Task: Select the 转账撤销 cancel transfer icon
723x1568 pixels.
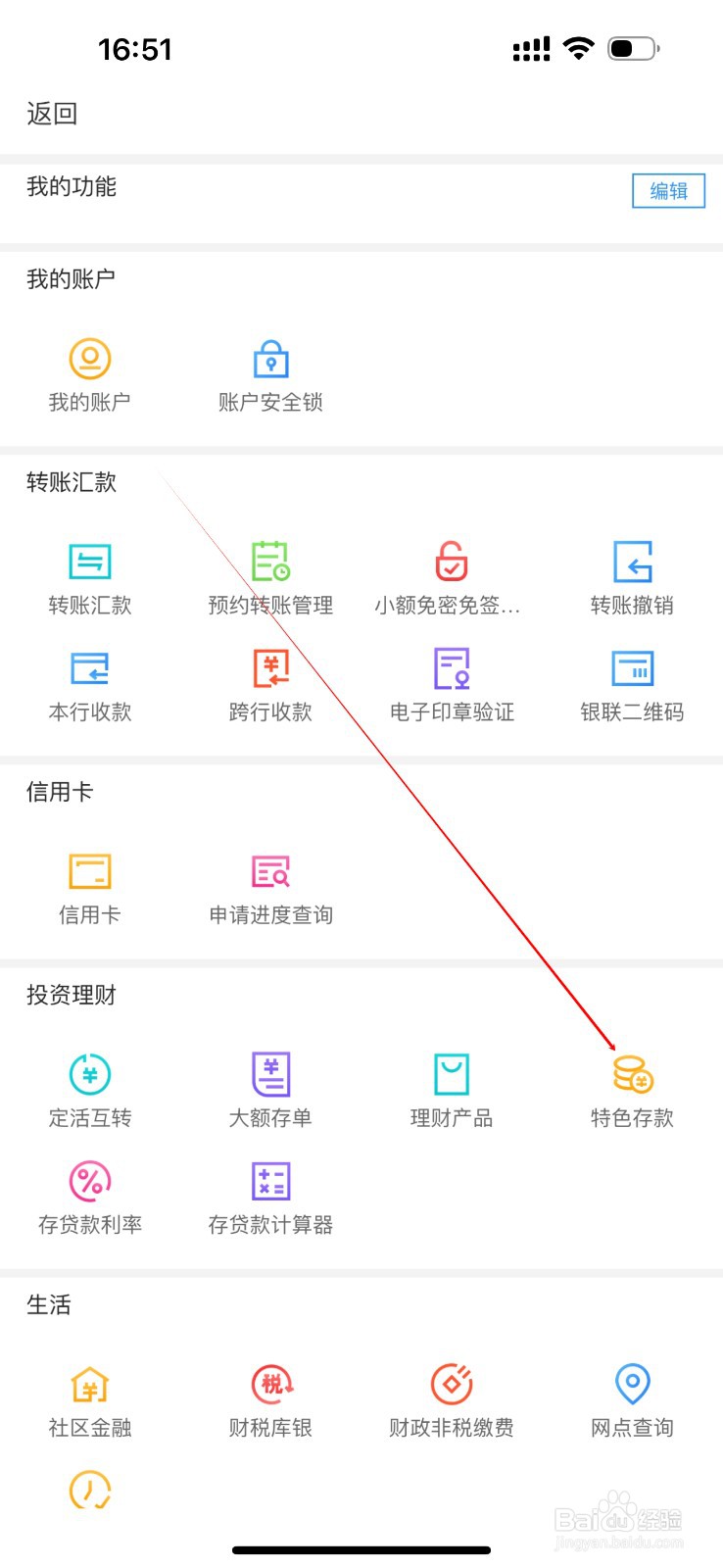Action: (x=633, y=562)
